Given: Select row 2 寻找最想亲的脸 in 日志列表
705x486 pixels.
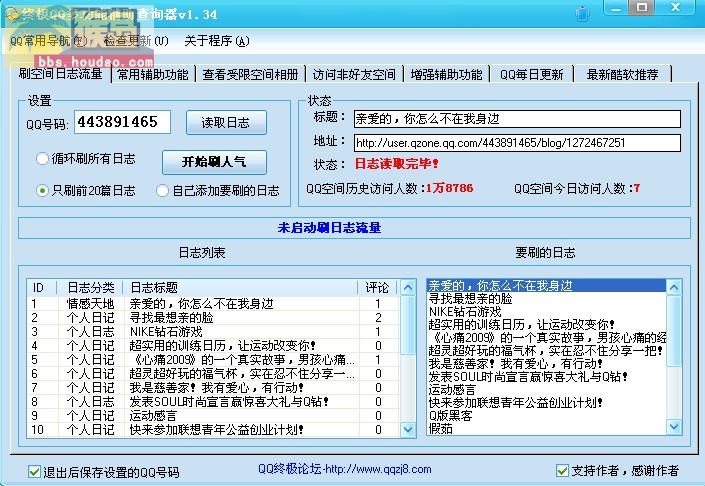Looking at the screenshot, I should click(x=214, y=317).
